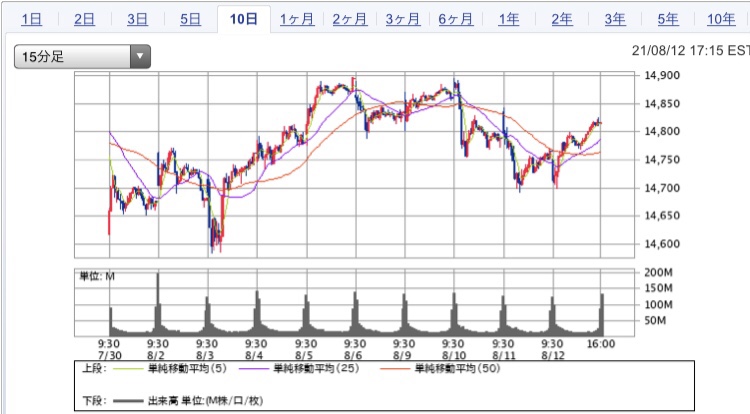
Task: Click the 16:00 closing time label
Action: pos(601,344)
